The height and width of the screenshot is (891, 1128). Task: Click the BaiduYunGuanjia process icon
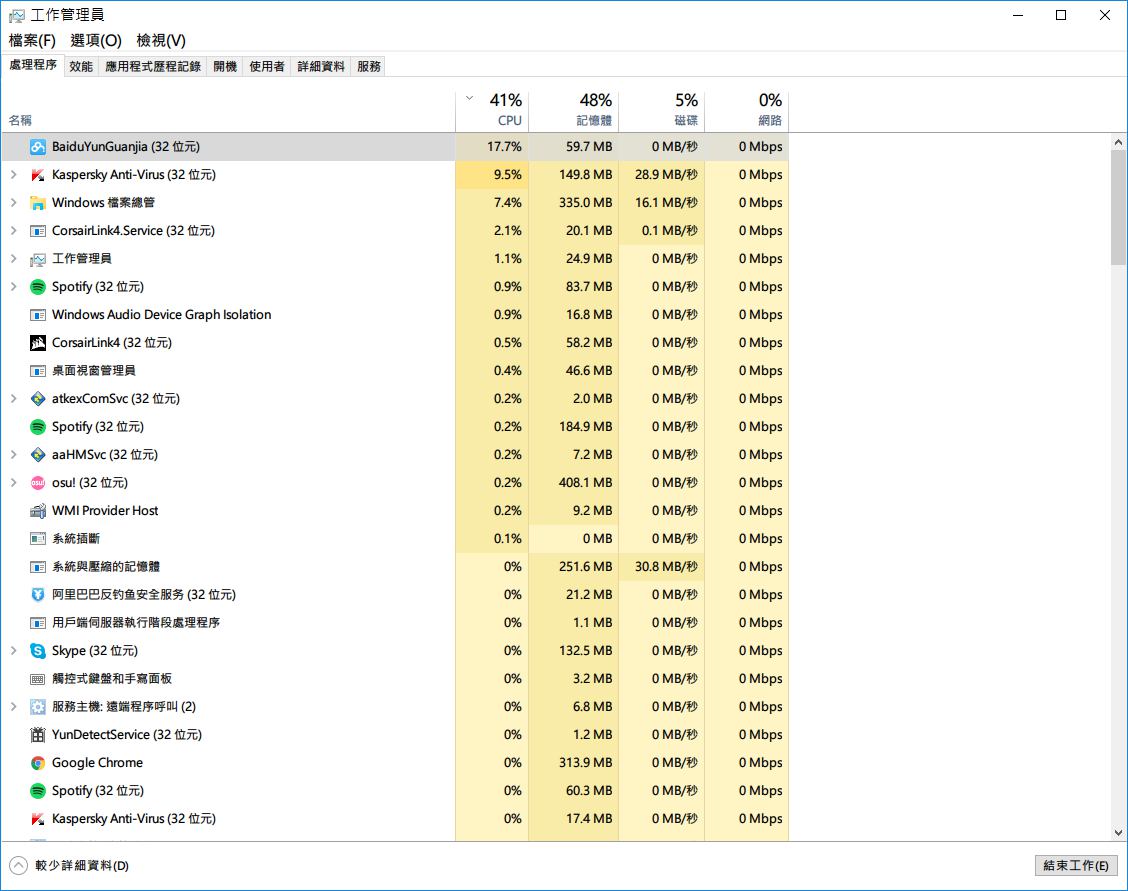click(38, 147)
